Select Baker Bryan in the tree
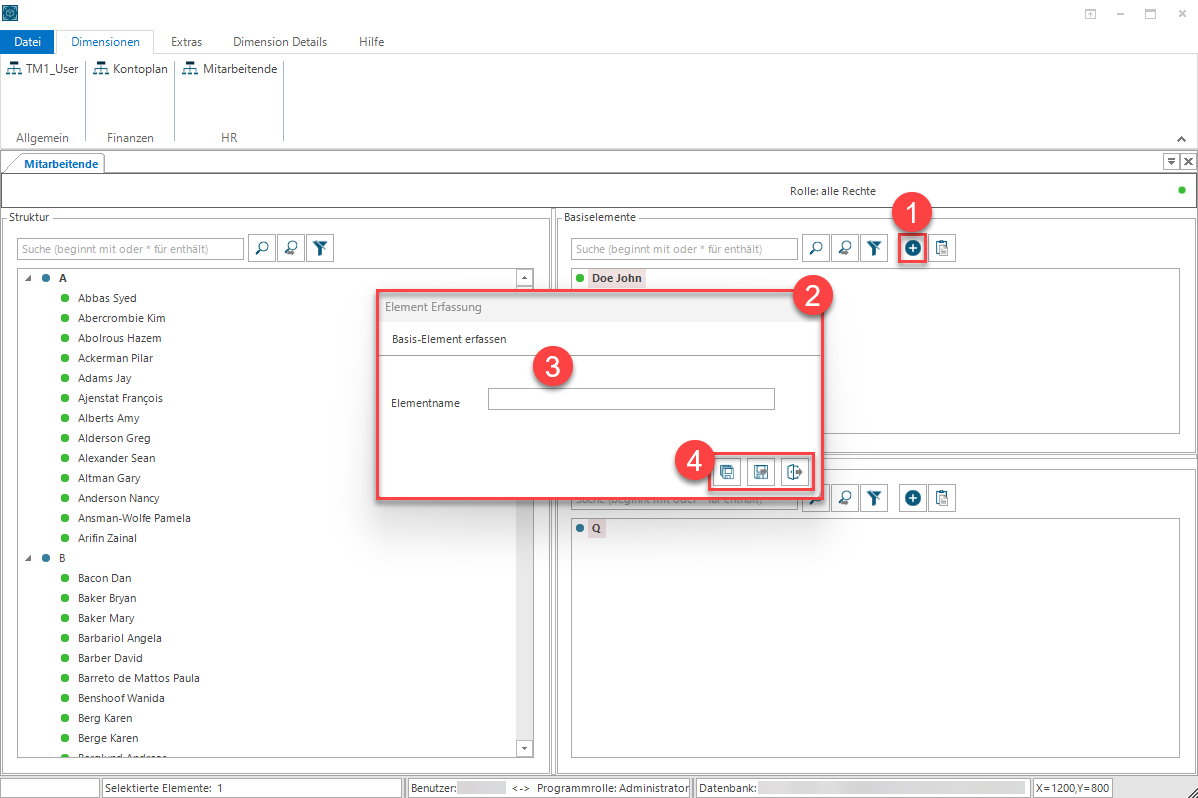The image size is (1198, 798). (107, 598)
